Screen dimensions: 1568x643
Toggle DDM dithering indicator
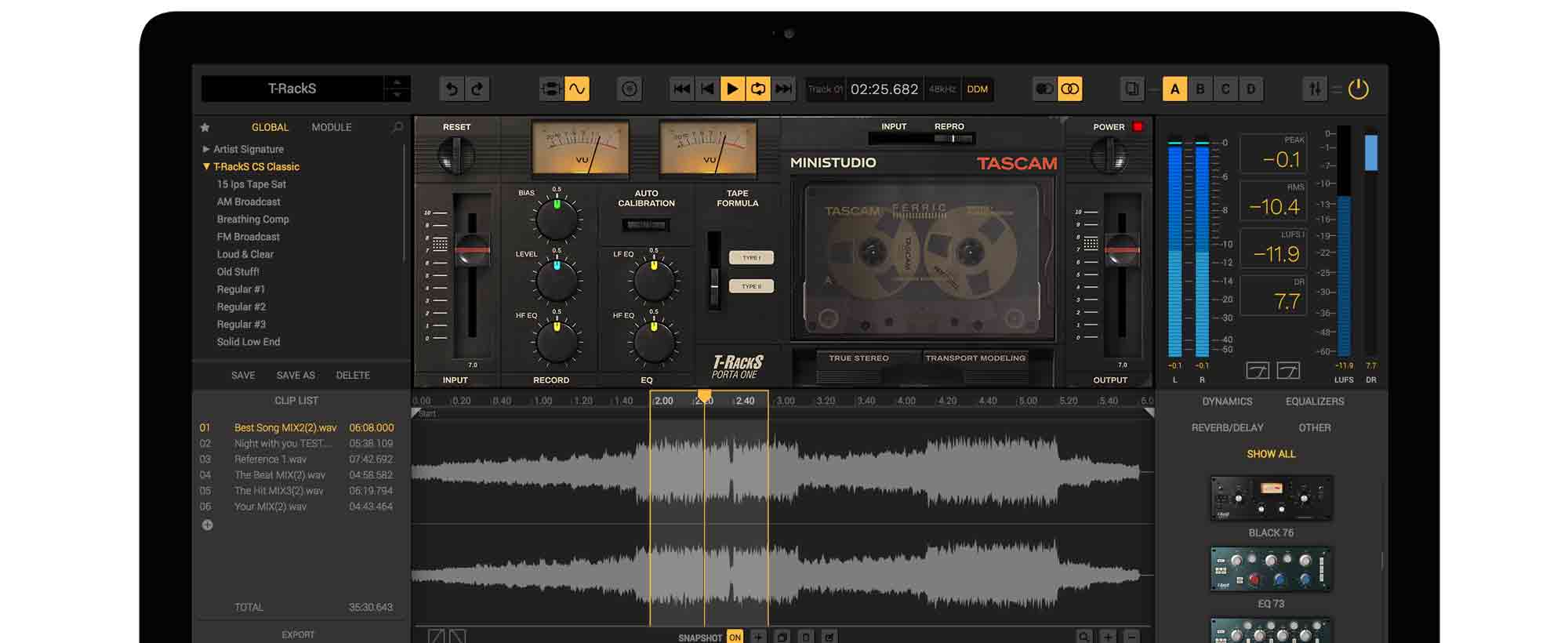[978, 89]
